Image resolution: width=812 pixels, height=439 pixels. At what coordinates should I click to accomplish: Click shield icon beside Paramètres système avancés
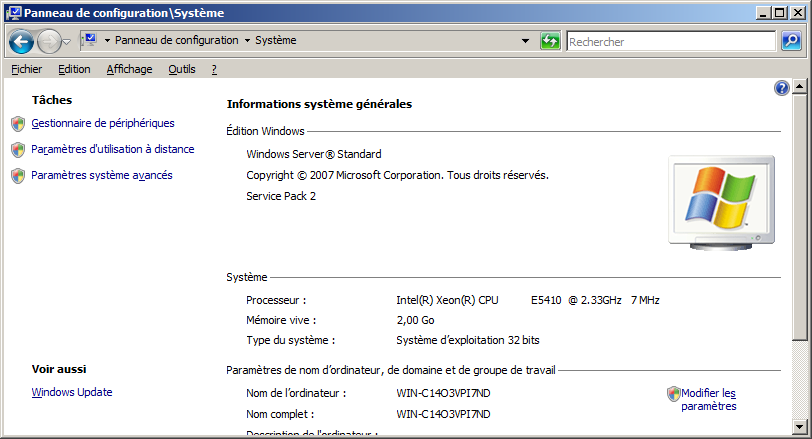point(17,176)
